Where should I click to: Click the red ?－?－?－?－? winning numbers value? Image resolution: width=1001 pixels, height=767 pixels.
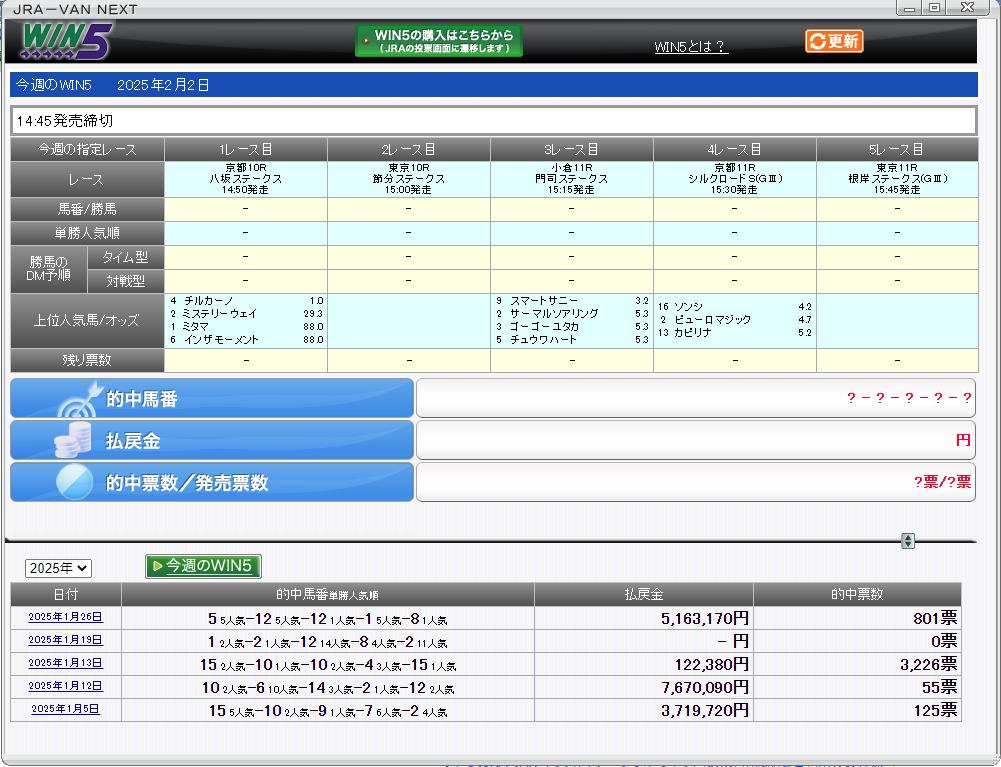click(x=909, y=399)
